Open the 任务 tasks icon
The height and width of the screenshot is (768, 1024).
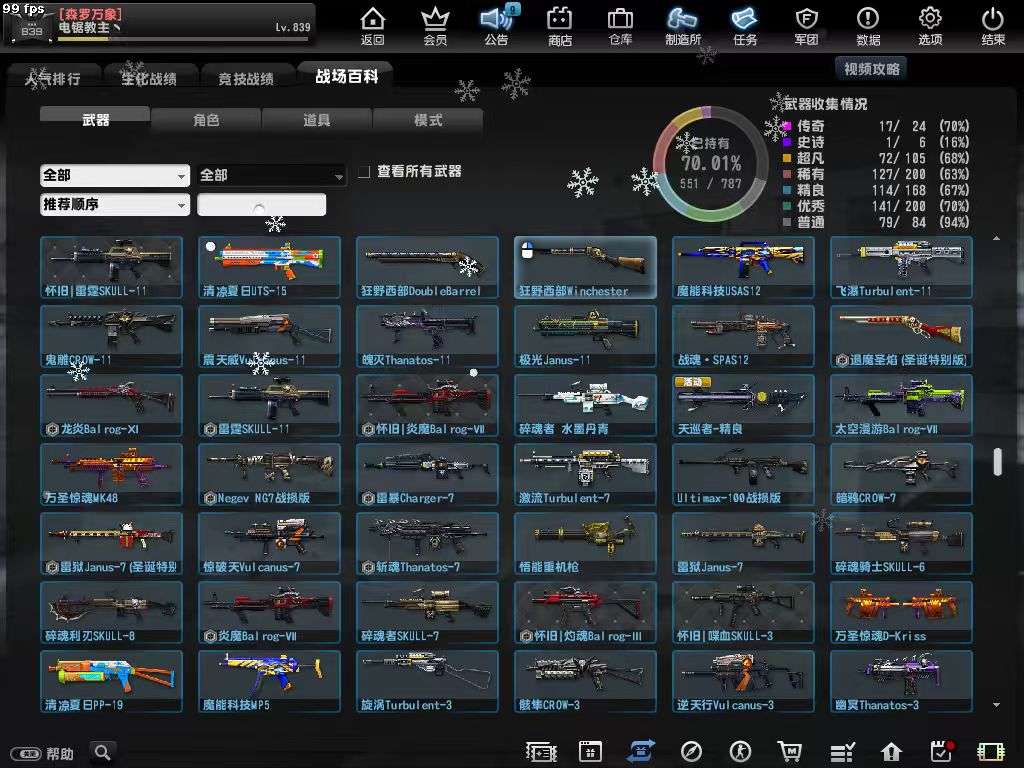click(745, 25)
